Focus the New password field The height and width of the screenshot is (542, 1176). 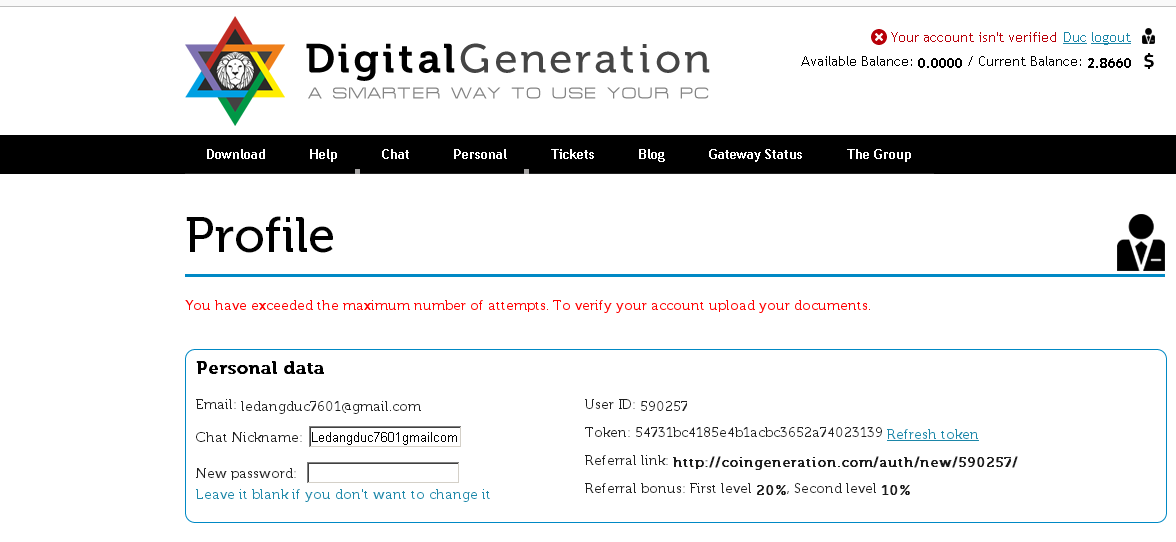pos(383,473)
